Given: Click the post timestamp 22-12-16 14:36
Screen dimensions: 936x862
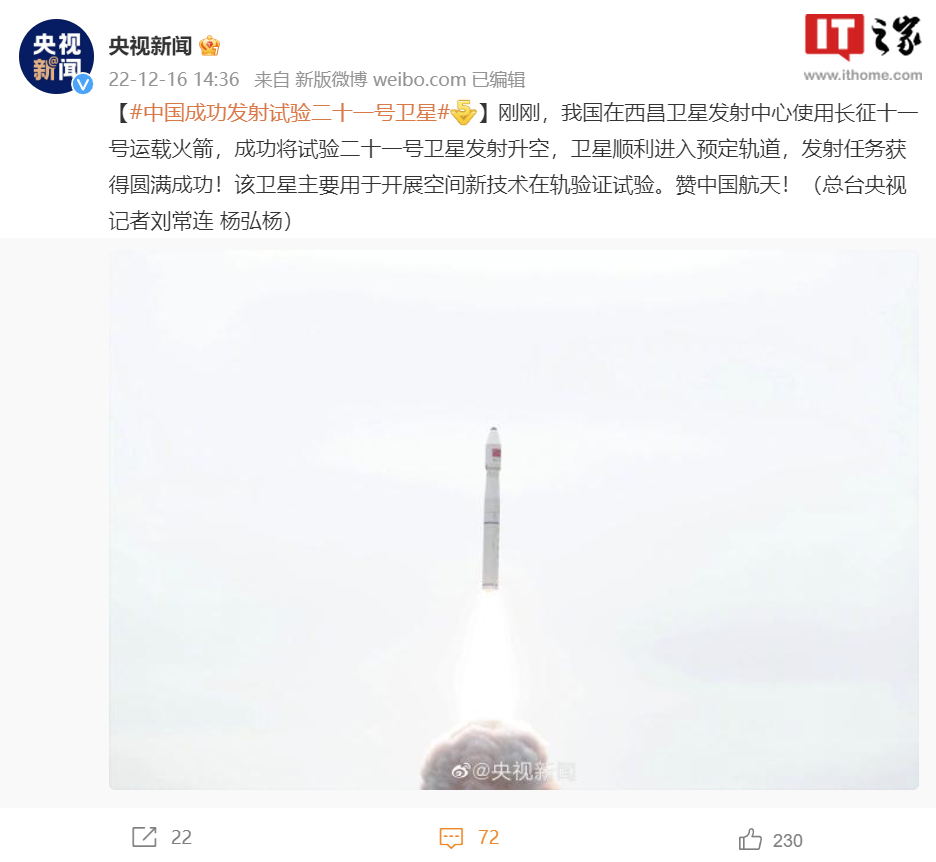Looking at the screenshot, I should point(174,79).
